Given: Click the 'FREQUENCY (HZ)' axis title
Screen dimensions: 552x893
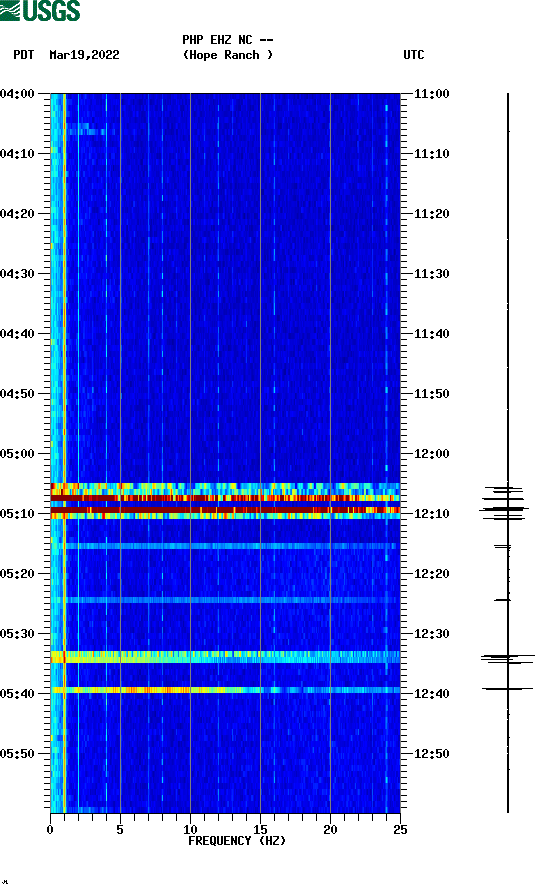Looking at the screenshot, I should coord(237,841).
